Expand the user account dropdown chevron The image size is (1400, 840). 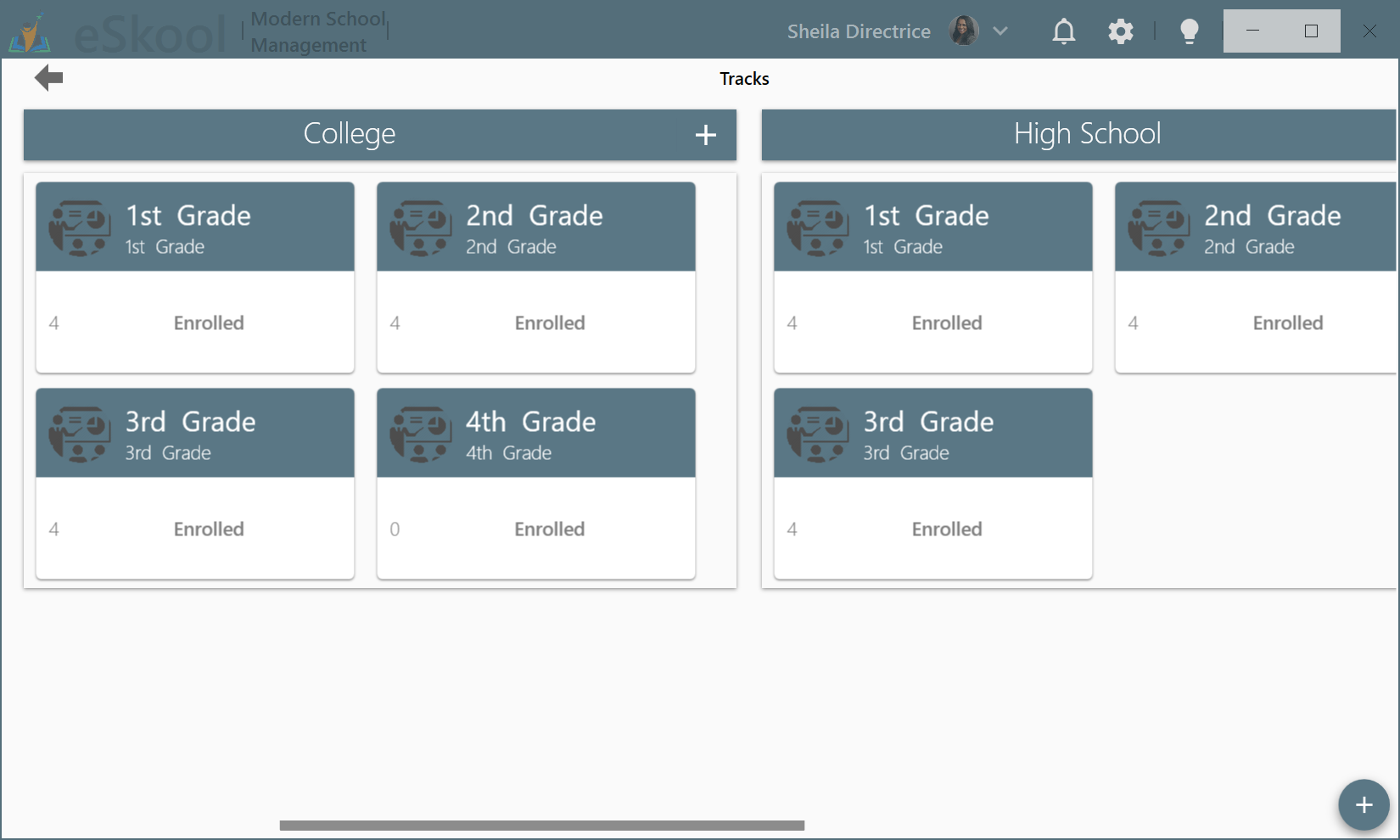tap(1001, 31)
